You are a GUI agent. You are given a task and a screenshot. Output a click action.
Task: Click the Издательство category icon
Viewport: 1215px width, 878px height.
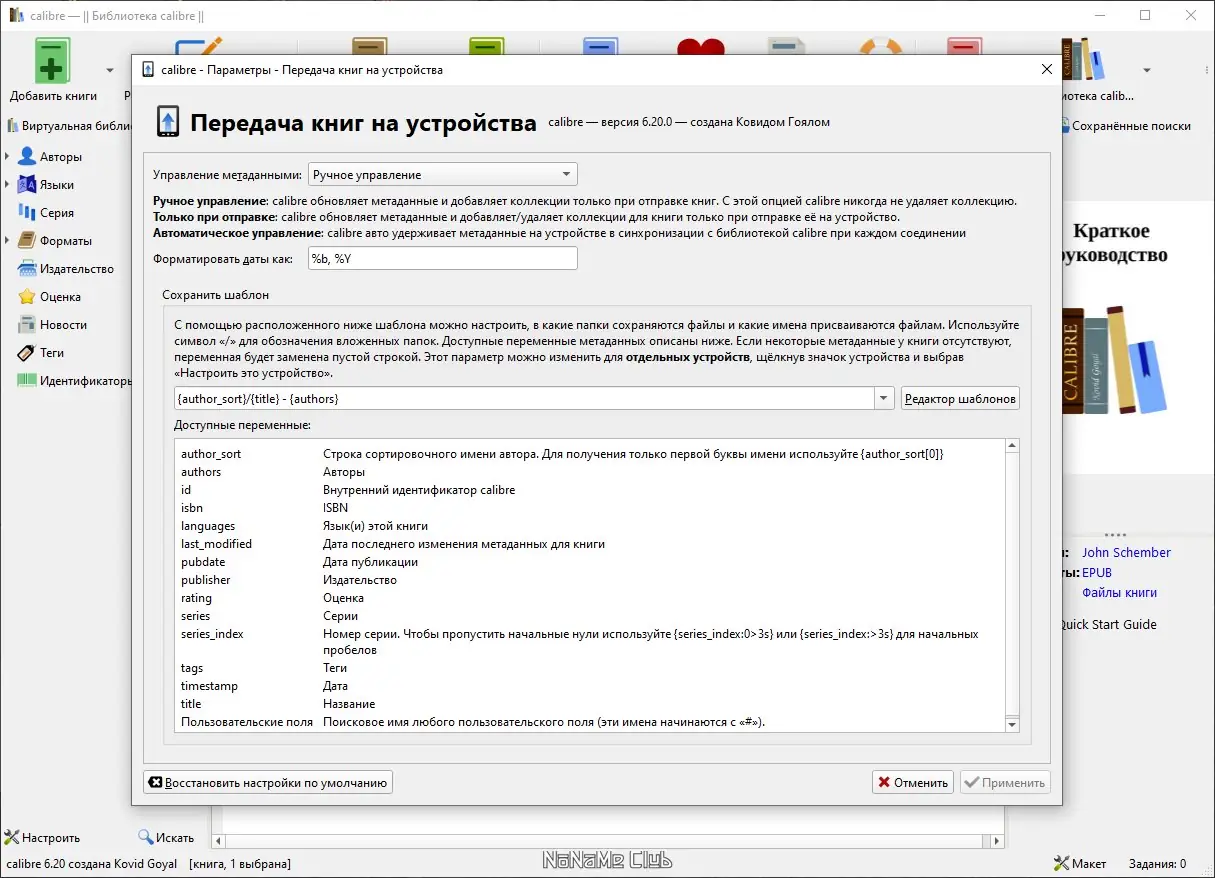pos(27,269)
